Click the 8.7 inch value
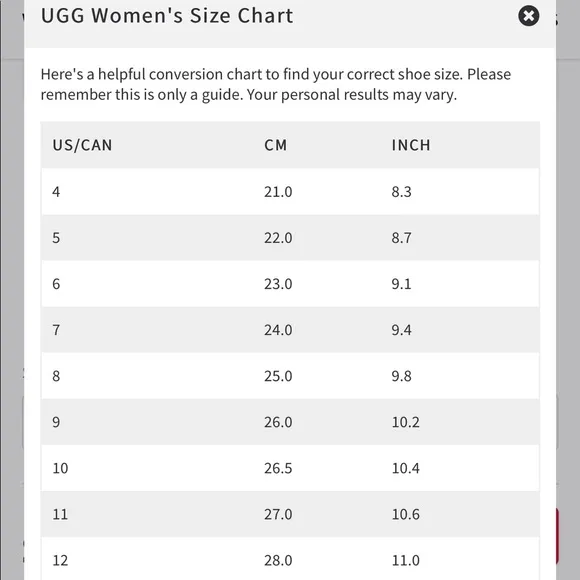This screenshot has width=580, height=580. (402, 237)
